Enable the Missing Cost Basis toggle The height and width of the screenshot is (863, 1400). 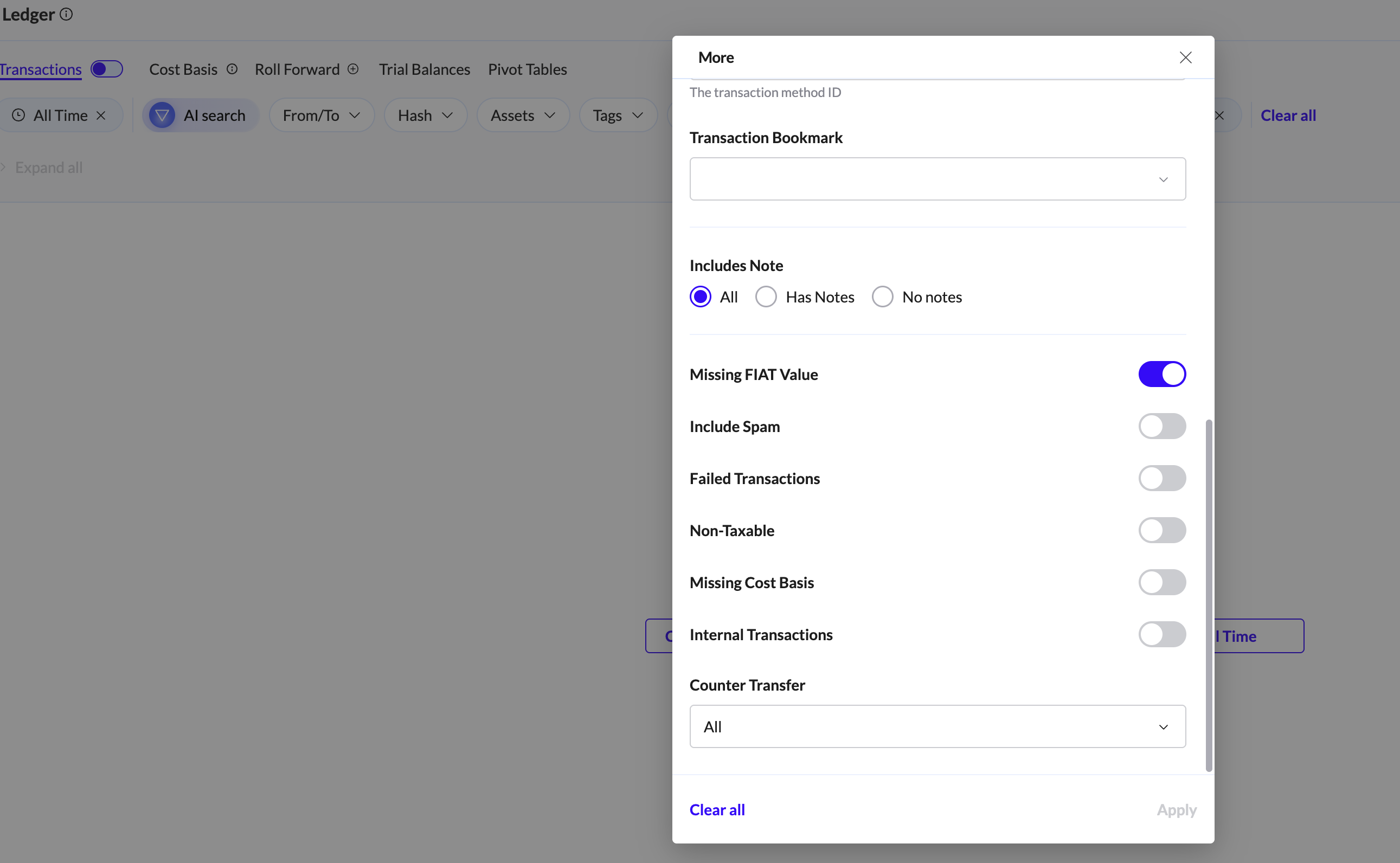(1162, 582)
